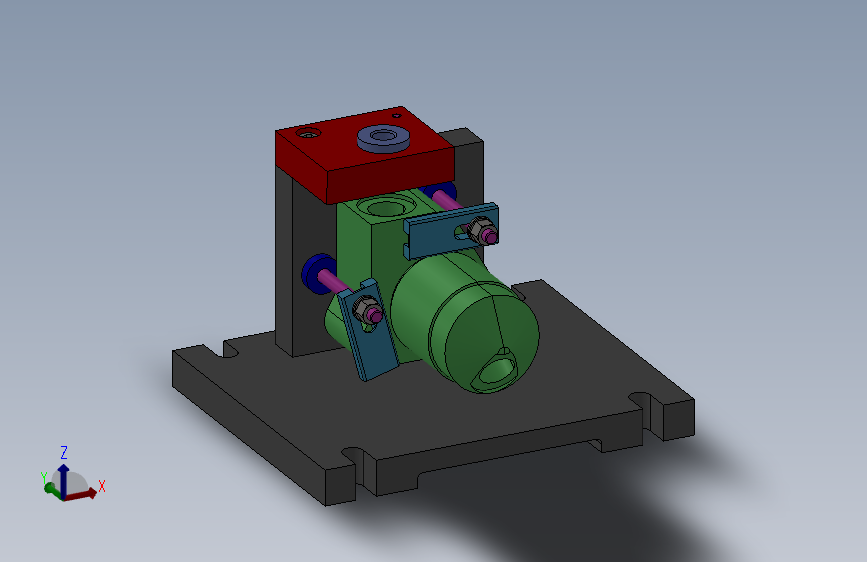
Task: Select the hex nut on the upper clamp
Action: pyautogui.click(x=480, y=230)
